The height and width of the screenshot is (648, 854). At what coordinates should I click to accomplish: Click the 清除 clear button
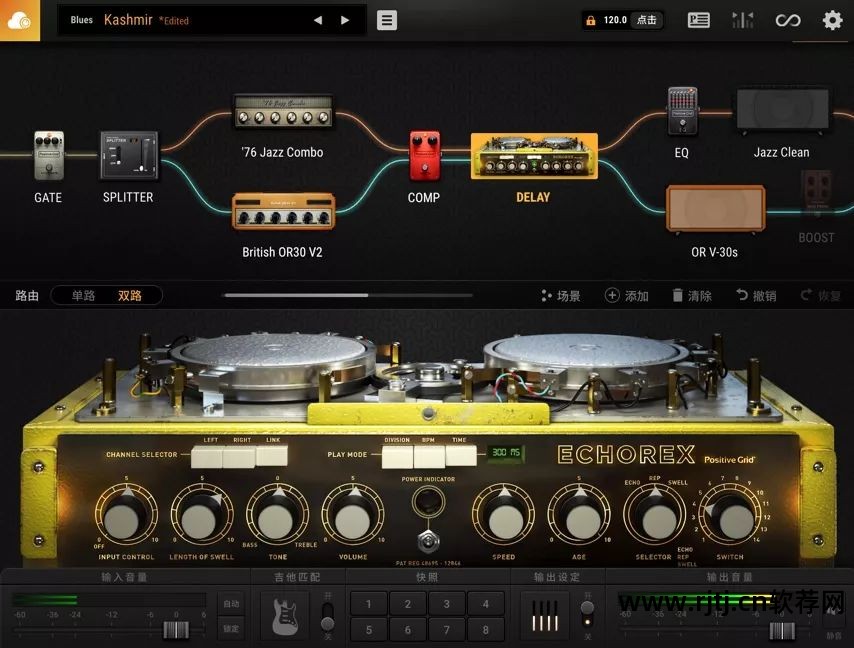692,295
